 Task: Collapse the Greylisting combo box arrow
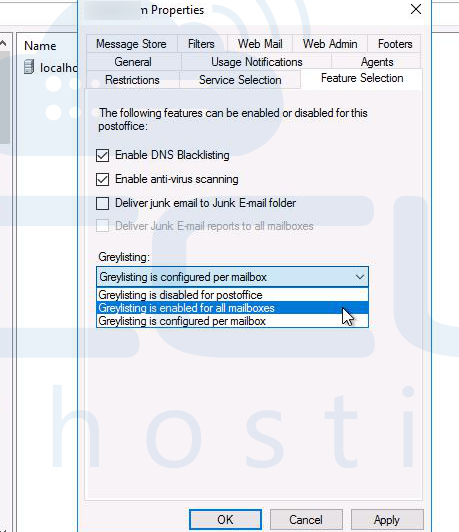[x=360, y=277]
